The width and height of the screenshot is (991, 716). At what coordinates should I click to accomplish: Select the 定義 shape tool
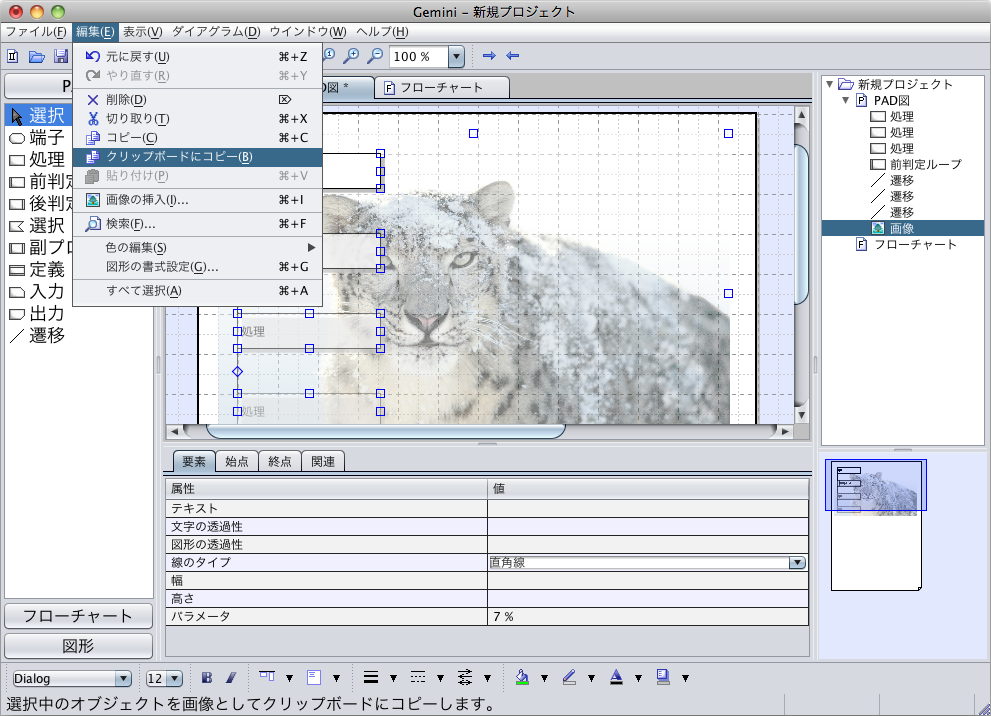pyautogui.click(x=38, y=270)
